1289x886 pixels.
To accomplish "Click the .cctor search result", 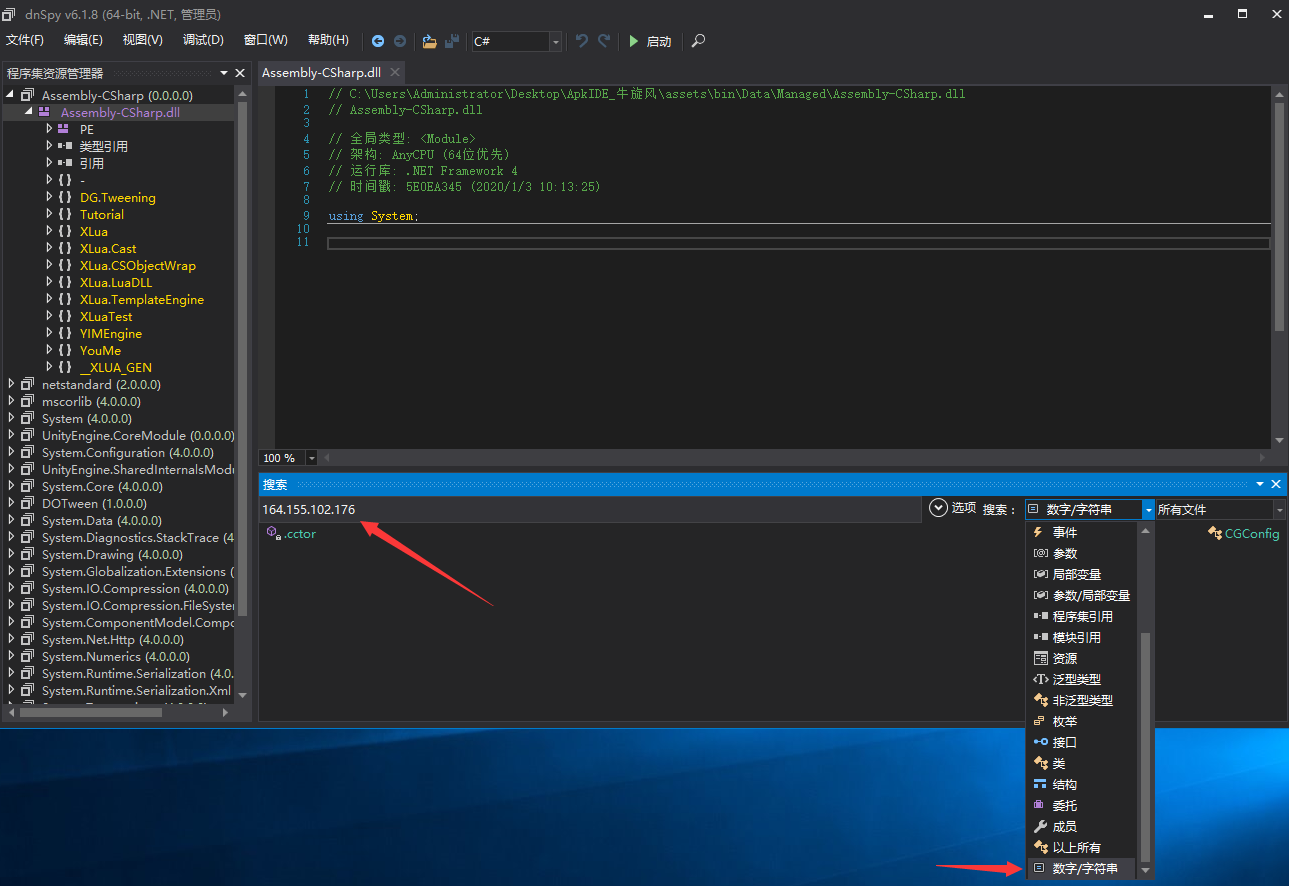I will 299,534.
